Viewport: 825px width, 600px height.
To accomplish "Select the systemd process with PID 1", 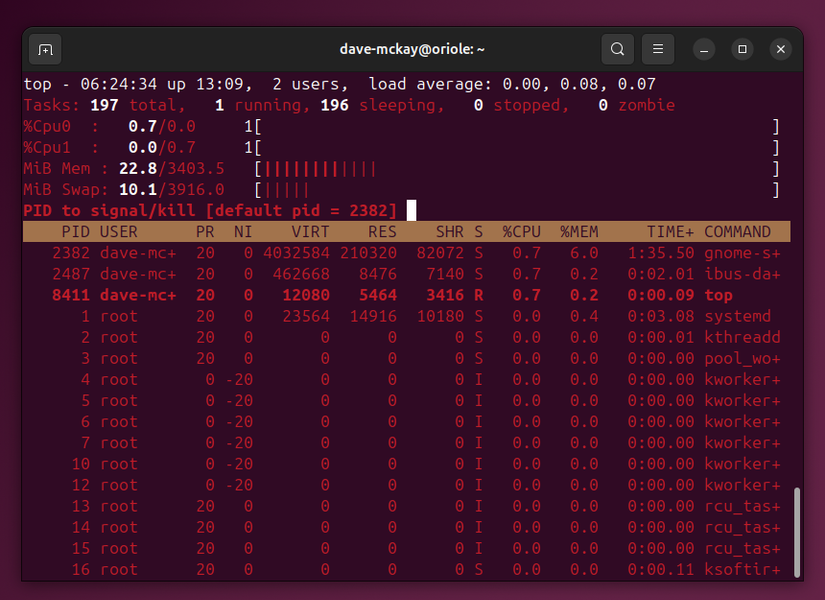I will pos(400,315).
